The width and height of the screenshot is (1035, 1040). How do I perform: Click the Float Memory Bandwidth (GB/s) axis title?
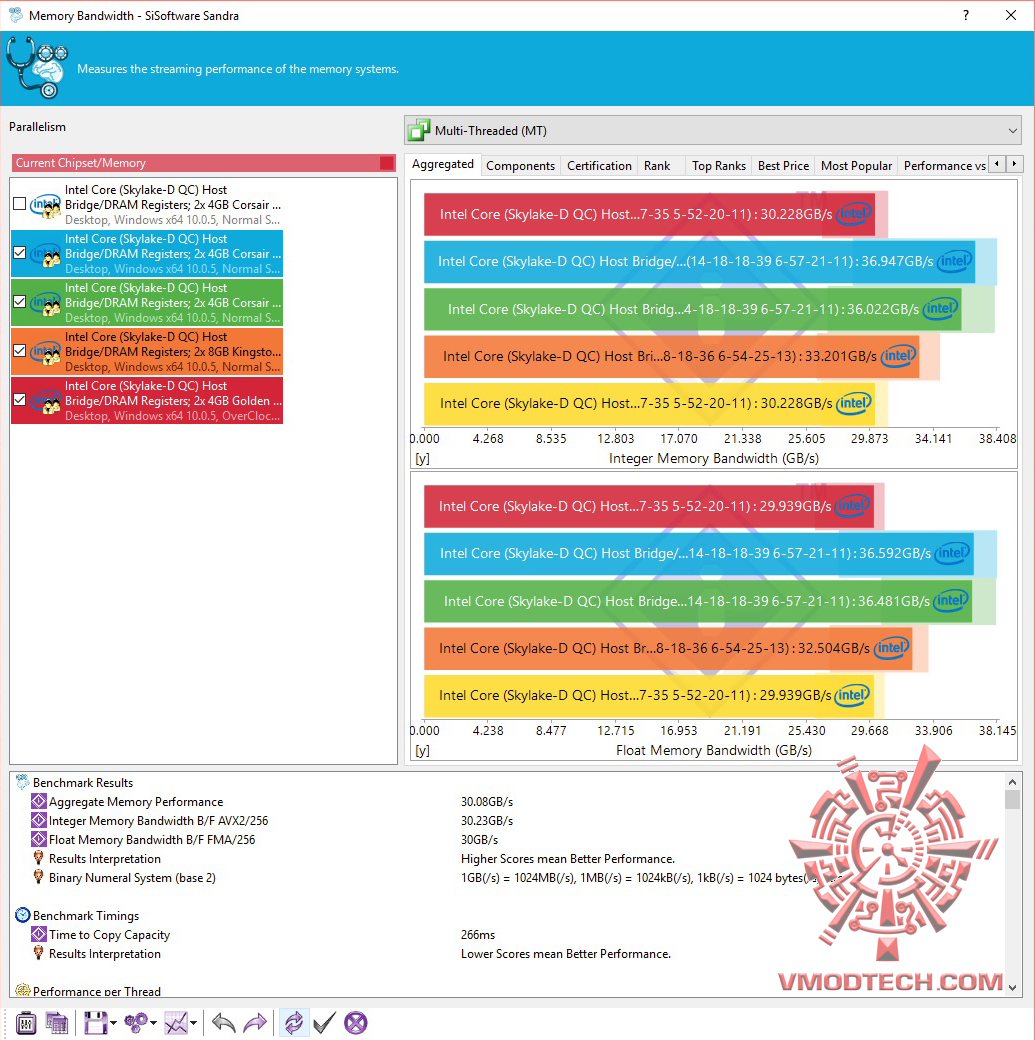714,750
